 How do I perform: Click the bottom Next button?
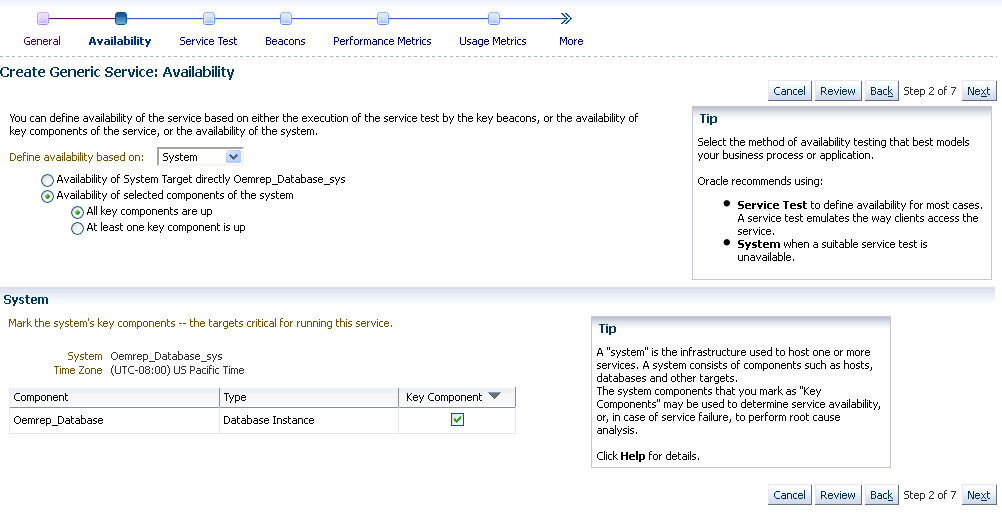[x=978, y=495]
